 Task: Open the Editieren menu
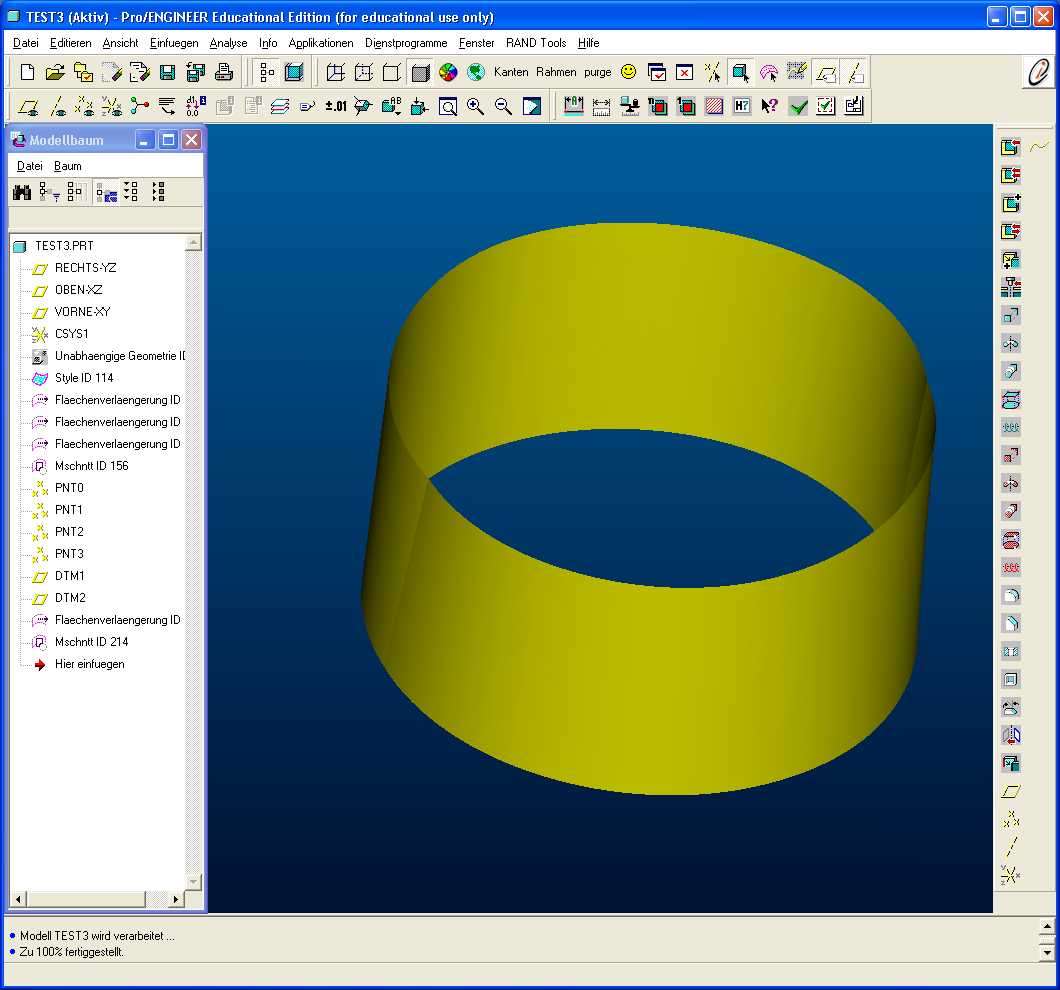point(70,43)
